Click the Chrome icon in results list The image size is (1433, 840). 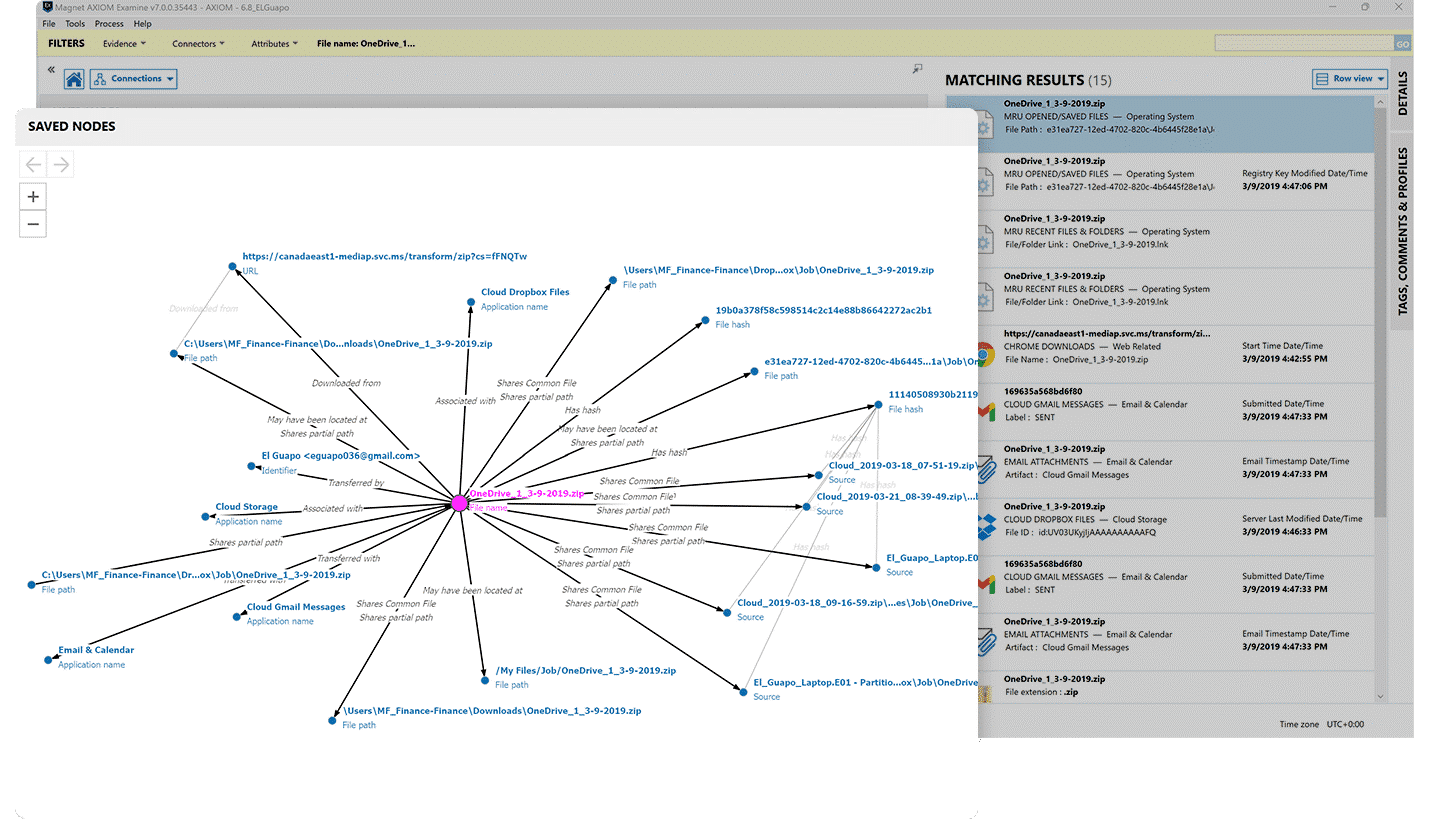click(x=986, y=353)
